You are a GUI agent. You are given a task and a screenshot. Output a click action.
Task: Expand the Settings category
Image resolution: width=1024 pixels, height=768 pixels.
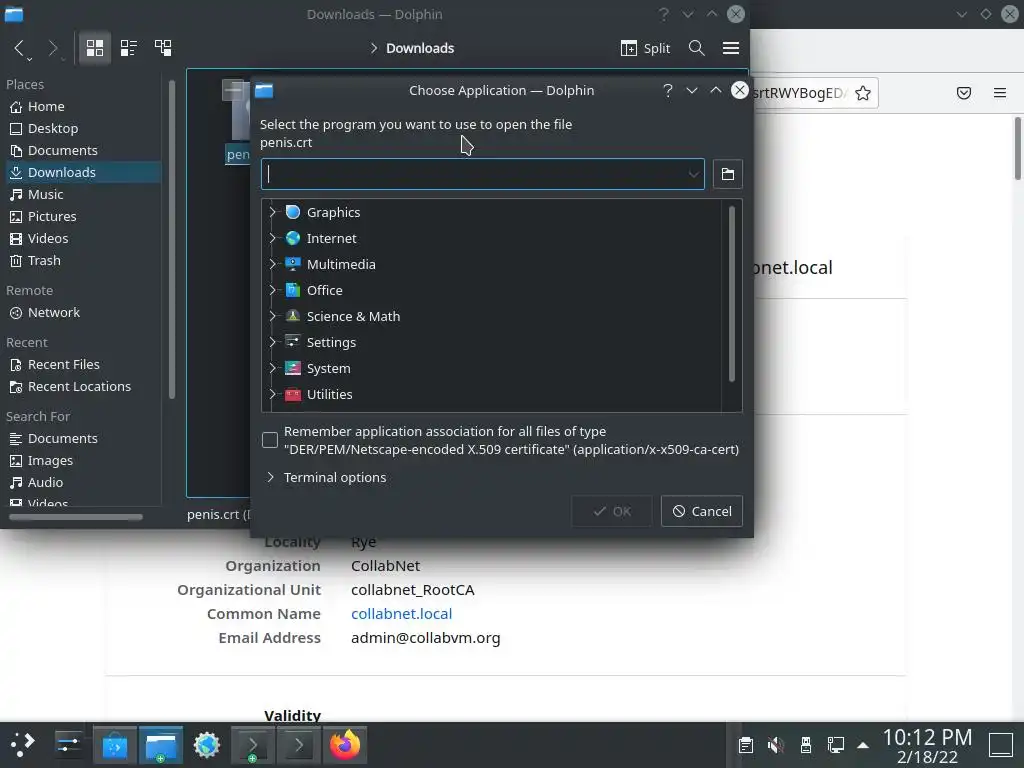point(272,342)
